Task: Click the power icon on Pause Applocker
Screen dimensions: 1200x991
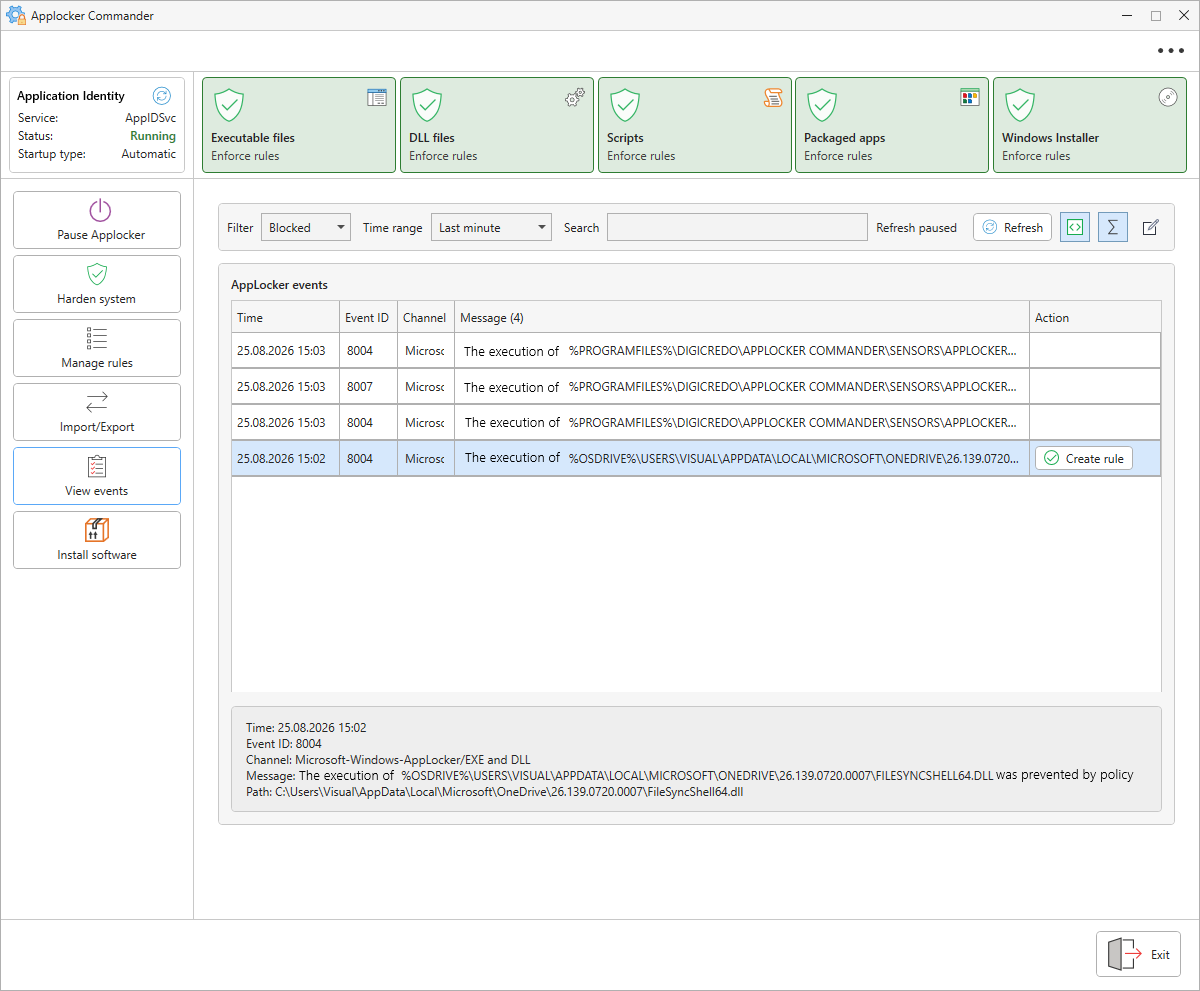Action: (100, 210)
